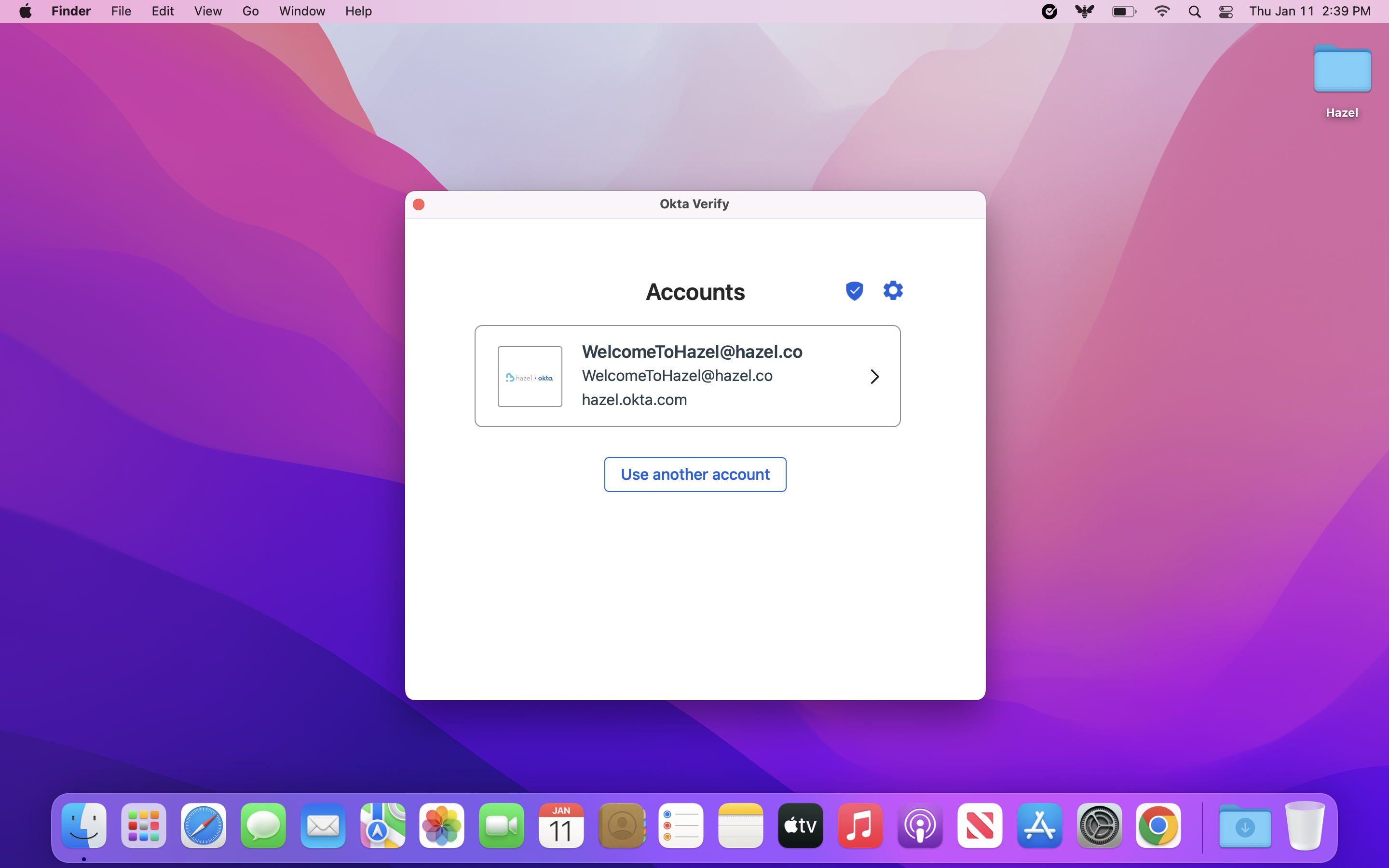Click the hazel okta logo thumbnail

tap(530, 377)
